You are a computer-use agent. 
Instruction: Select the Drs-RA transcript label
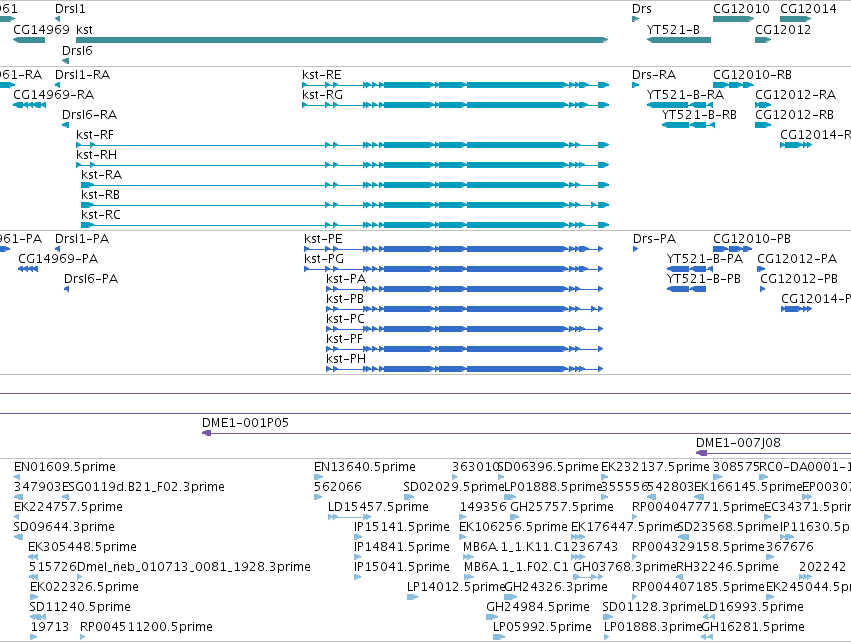click(x=654, y=74)
